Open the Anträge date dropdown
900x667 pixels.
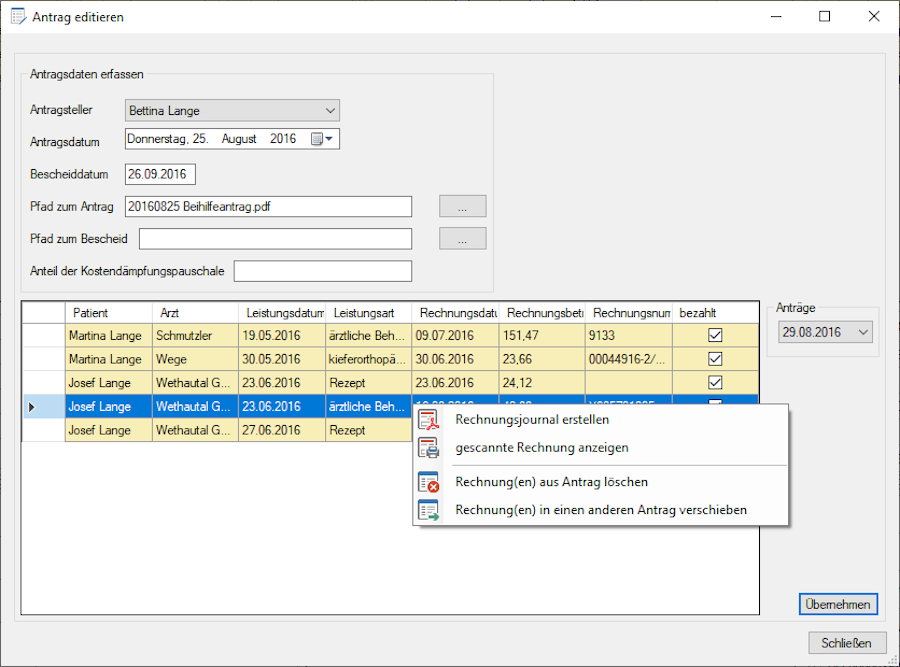(863, 332)
